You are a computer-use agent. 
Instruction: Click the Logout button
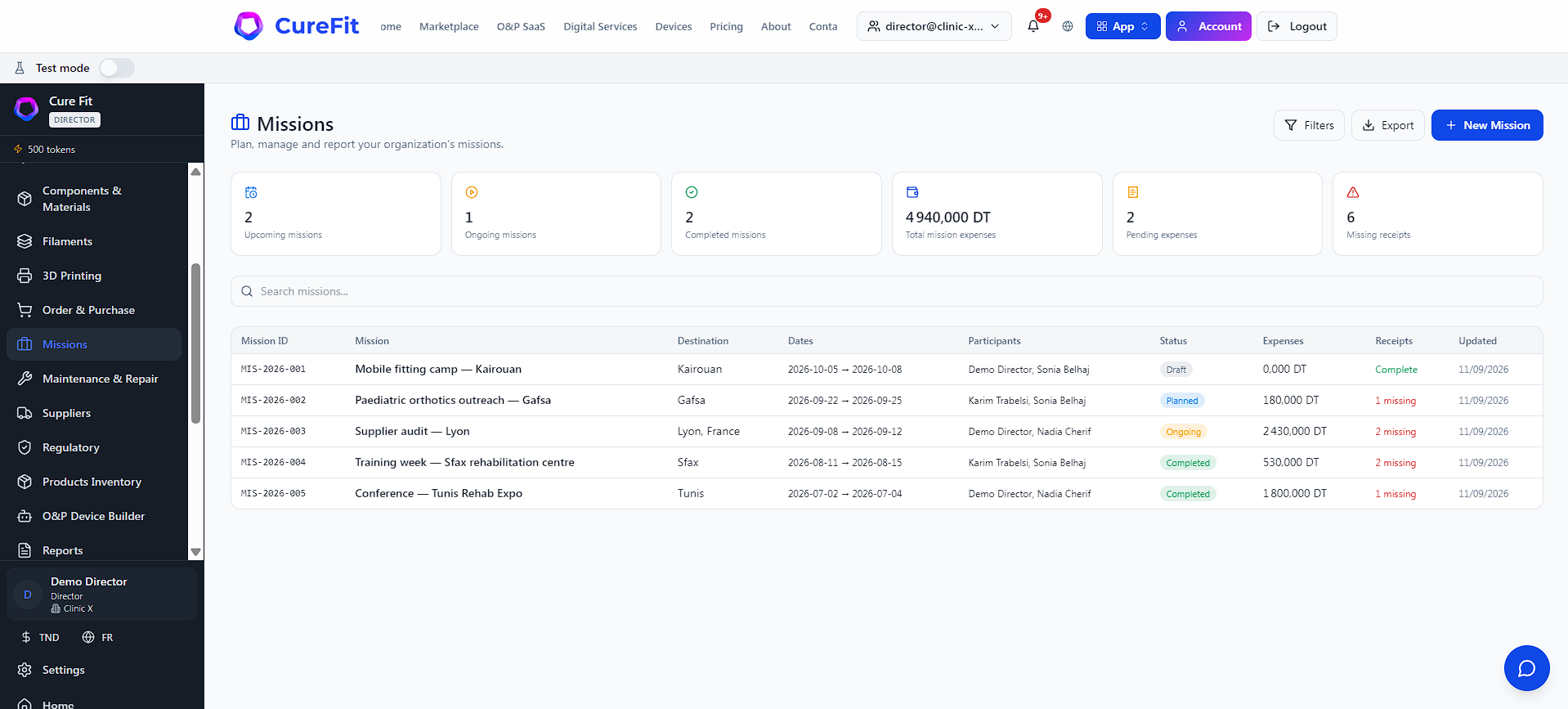(1297, 26)
